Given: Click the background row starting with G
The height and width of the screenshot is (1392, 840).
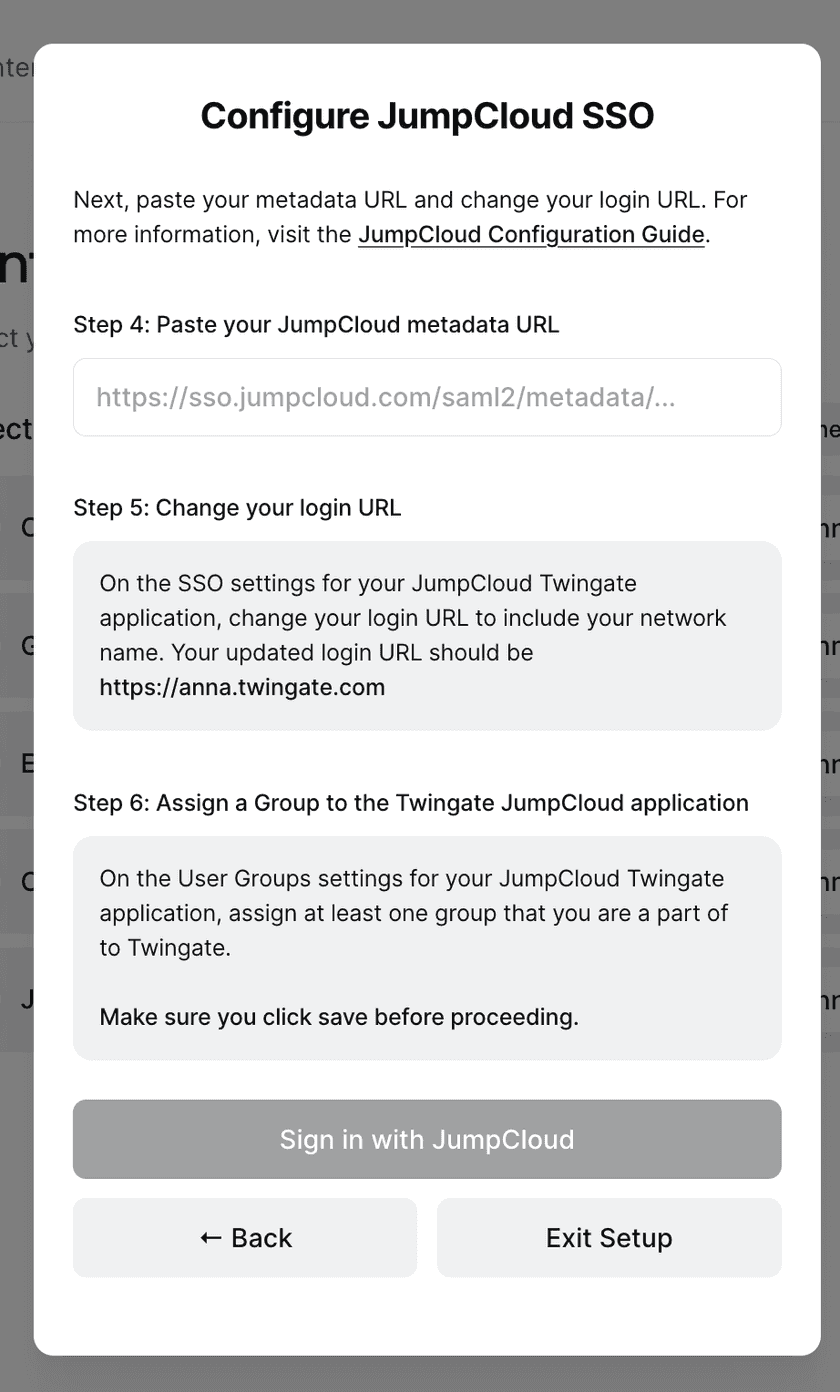Looking at the screenshot, I should pos(16,646).
